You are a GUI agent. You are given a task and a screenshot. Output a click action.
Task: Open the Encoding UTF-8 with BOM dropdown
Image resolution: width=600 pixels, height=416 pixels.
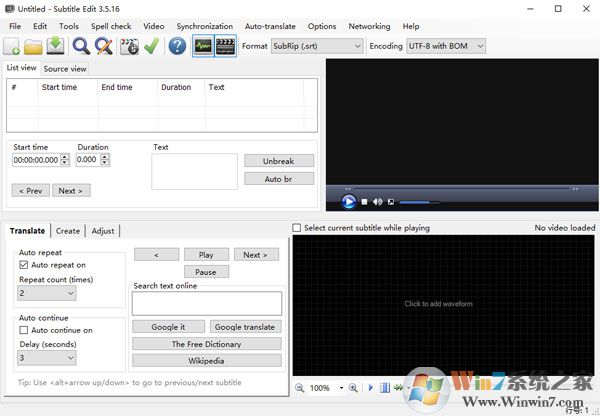click(445, 46)
